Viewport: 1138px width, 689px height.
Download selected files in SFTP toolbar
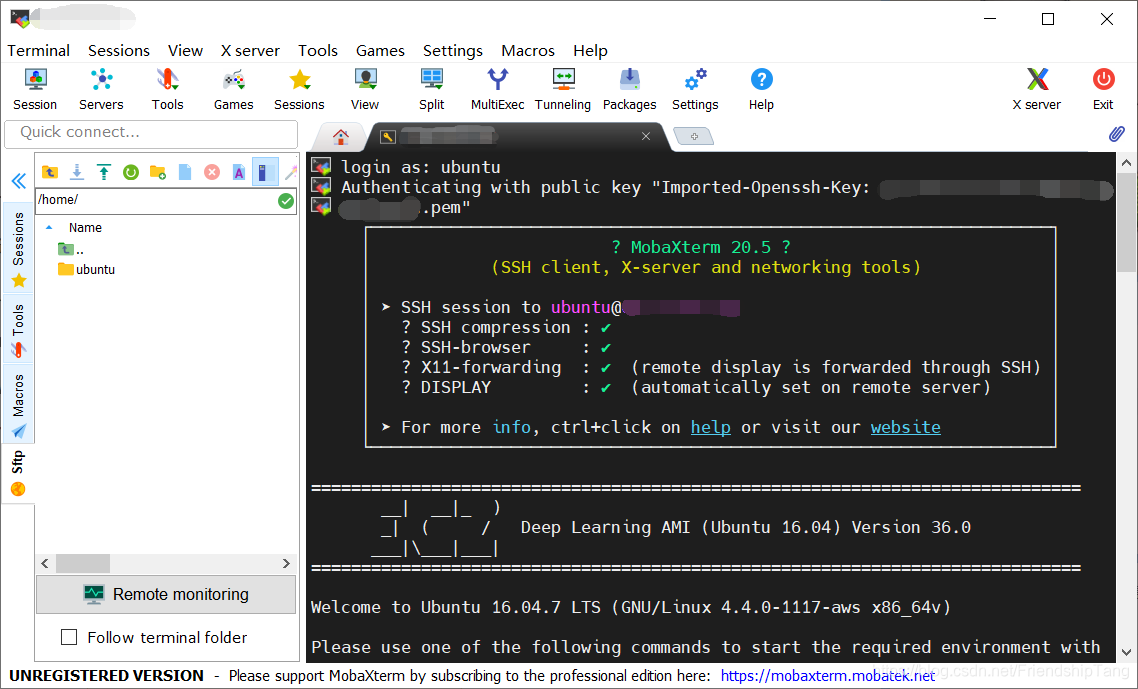pyautogui.click(x=77, y=172)
